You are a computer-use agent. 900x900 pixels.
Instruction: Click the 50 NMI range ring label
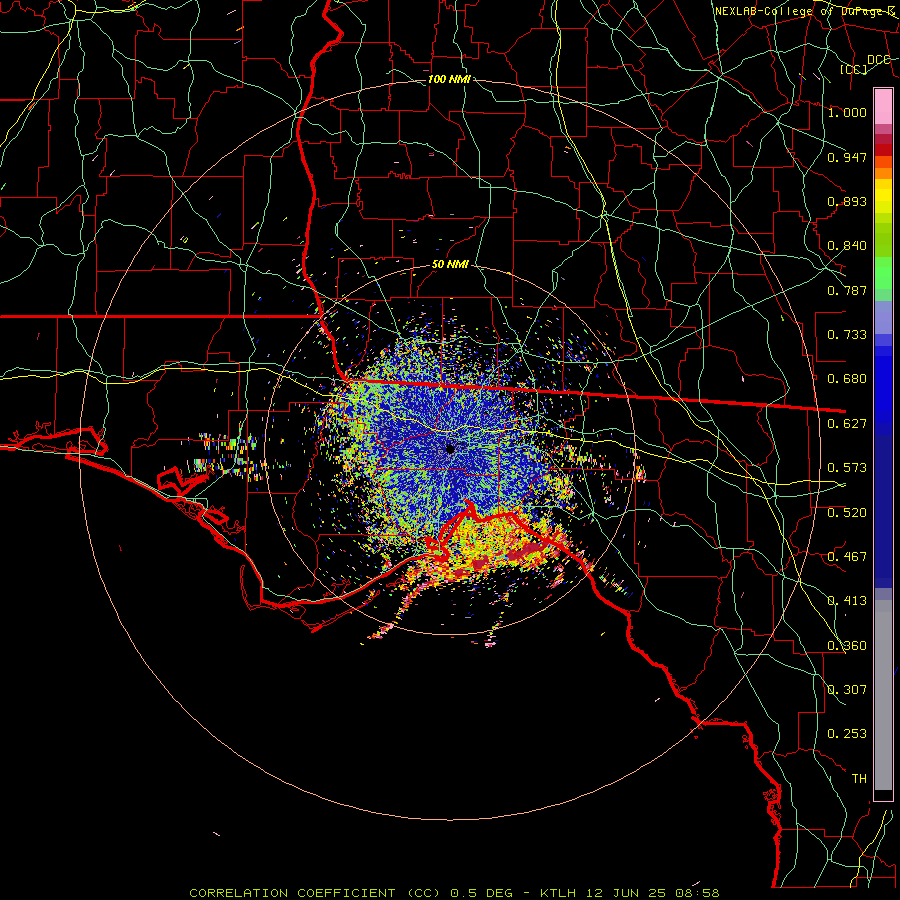pyautogui.click(x=450, y=265)
